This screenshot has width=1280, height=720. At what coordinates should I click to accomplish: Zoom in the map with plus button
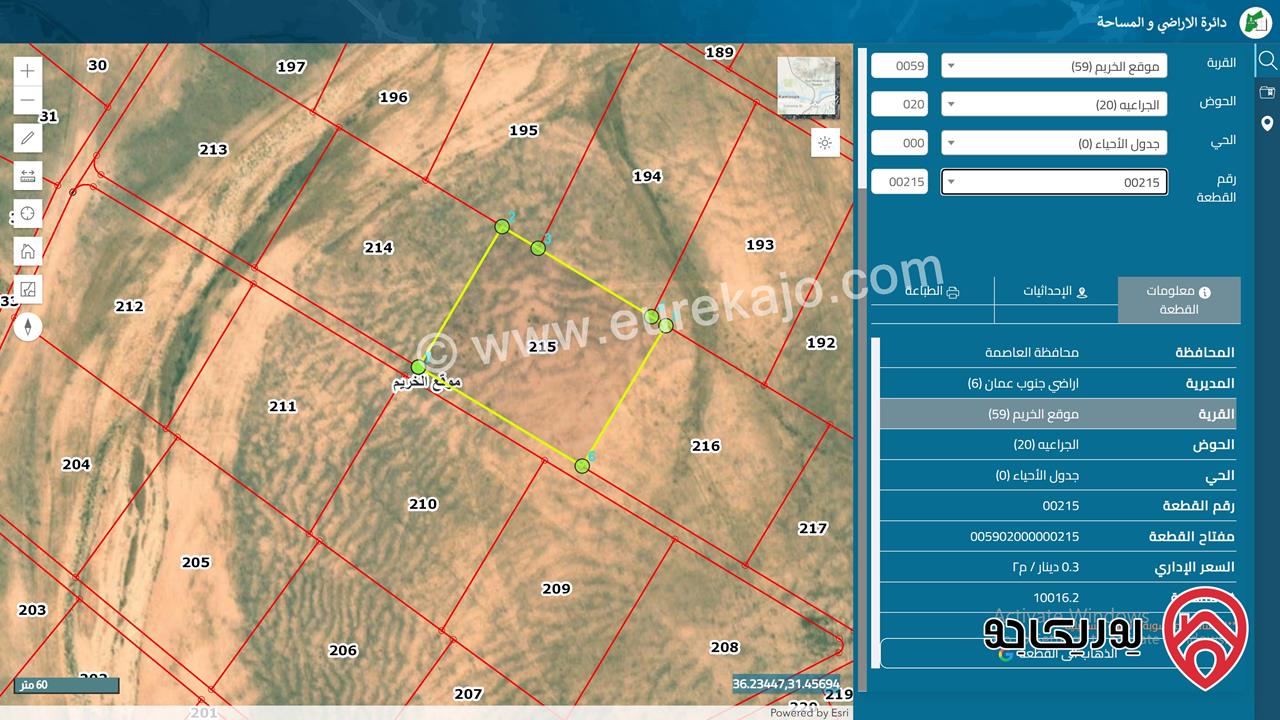coord(28,71)
